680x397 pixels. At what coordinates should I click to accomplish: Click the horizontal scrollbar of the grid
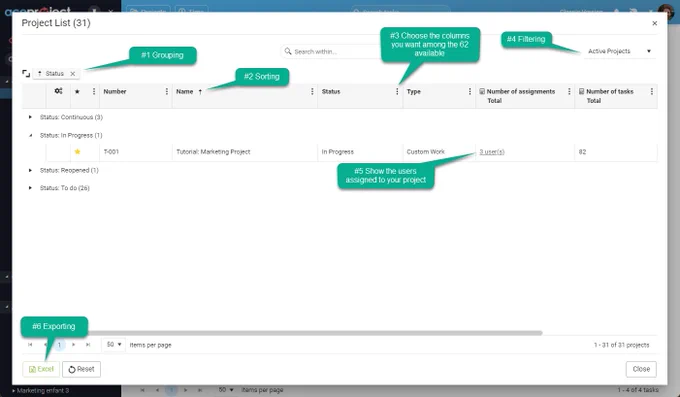[x=315, y=333]
